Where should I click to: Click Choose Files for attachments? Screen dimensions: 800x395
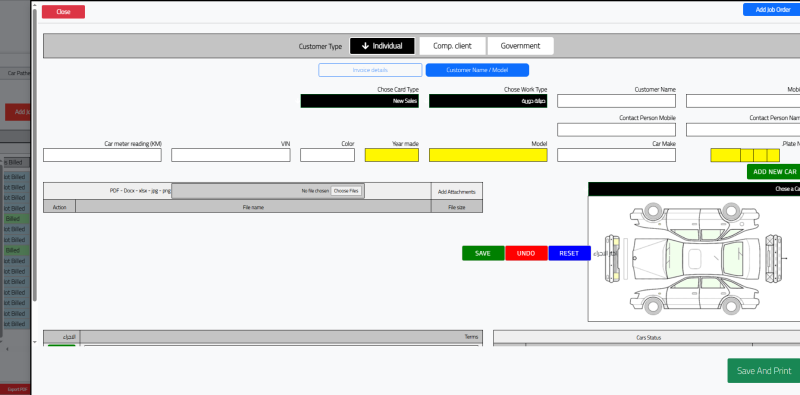pos(347,191)
